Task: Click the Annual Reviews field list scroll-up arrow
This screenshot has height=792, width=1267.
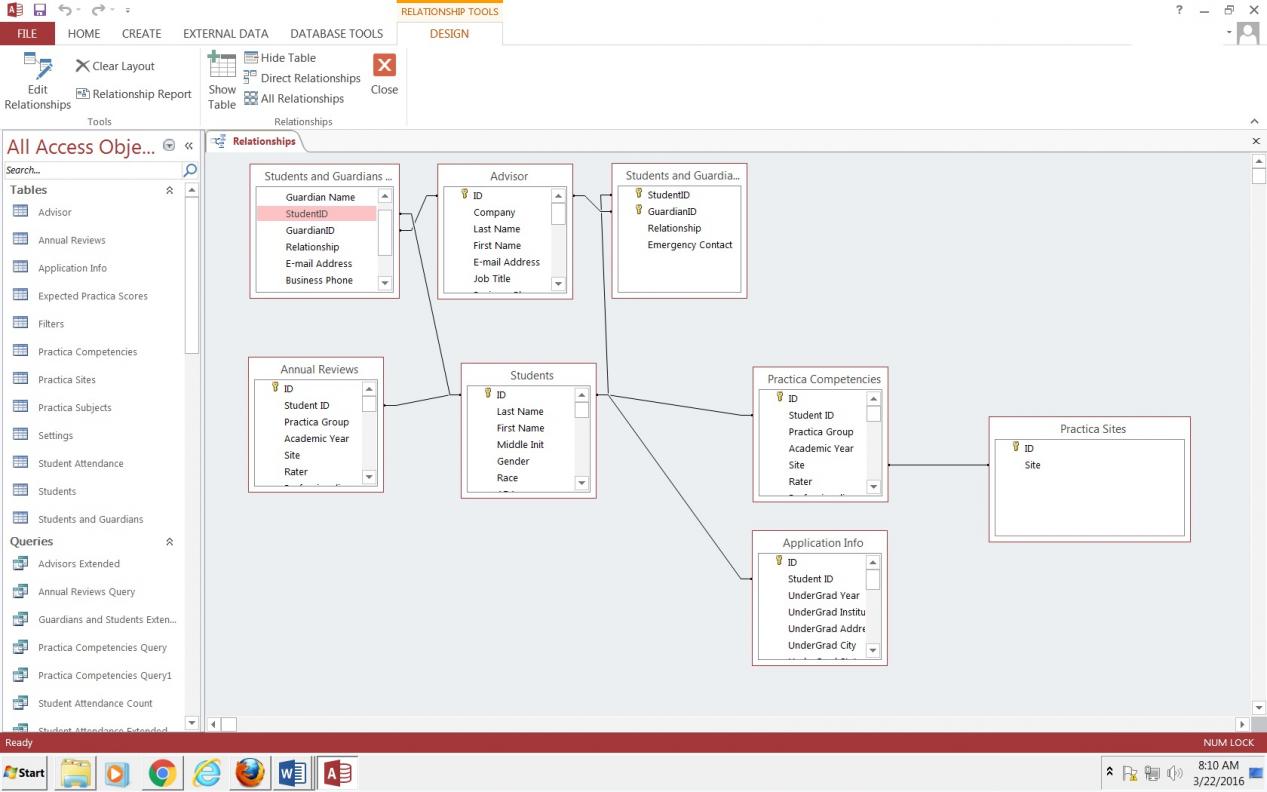Action: tap(369, 389)
